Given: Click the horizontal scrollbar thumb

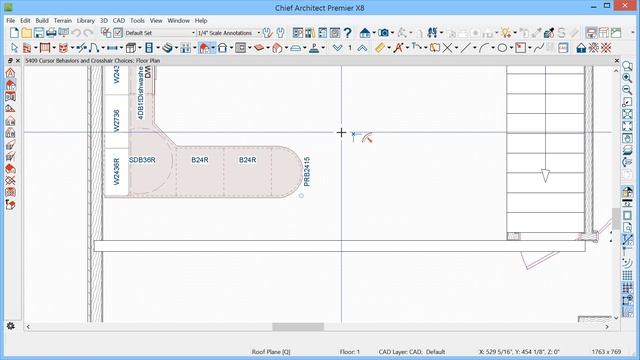Looking at the screenshot, I should 298,327.
